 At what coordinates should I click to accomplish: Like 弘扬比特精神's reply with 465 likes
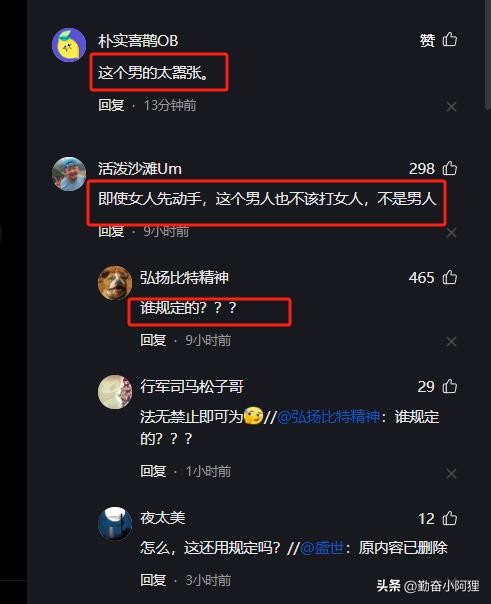pos(449,277)
